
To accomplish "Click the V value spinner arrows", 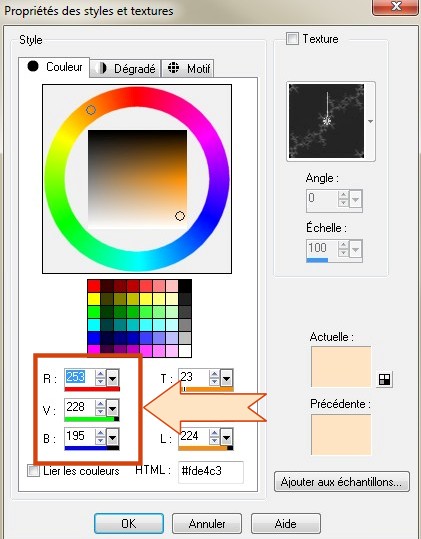I will point(100,407).
